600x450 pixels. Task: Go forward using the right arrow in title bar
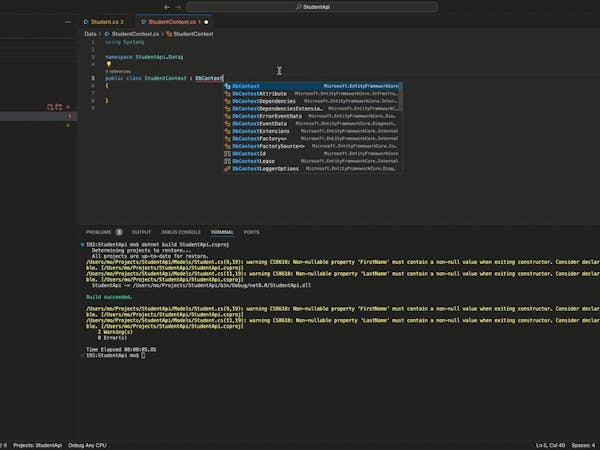(x=178, y=7)
